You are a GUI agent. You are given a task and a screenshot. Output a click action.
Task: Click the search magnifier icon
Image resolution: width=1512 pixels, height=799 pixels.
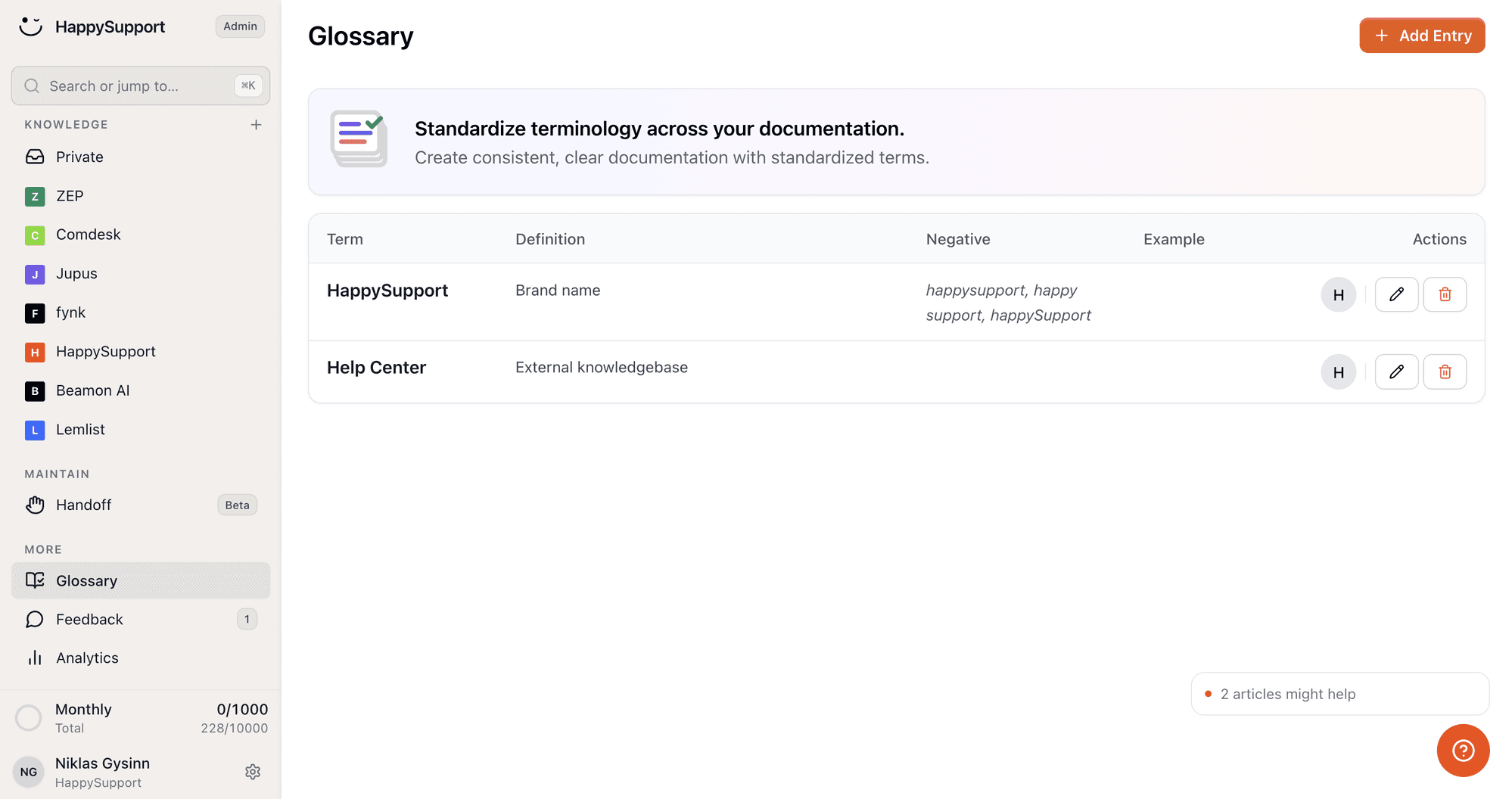coord(32,85)
